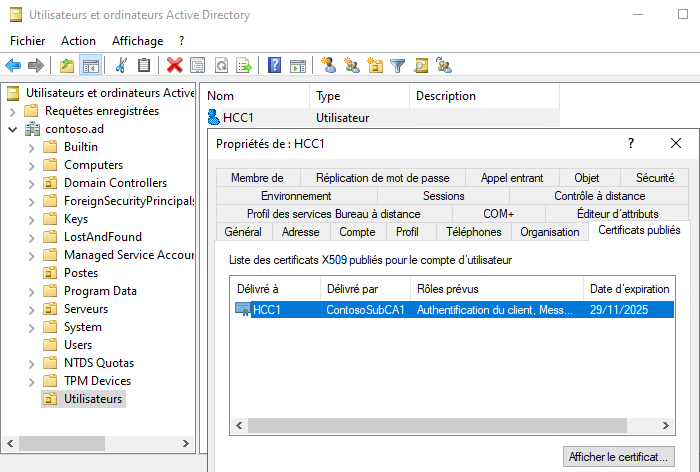Click the certificate list horizontal scrollbar thumb
700x472 pixels.
click(x=437, y=426)
